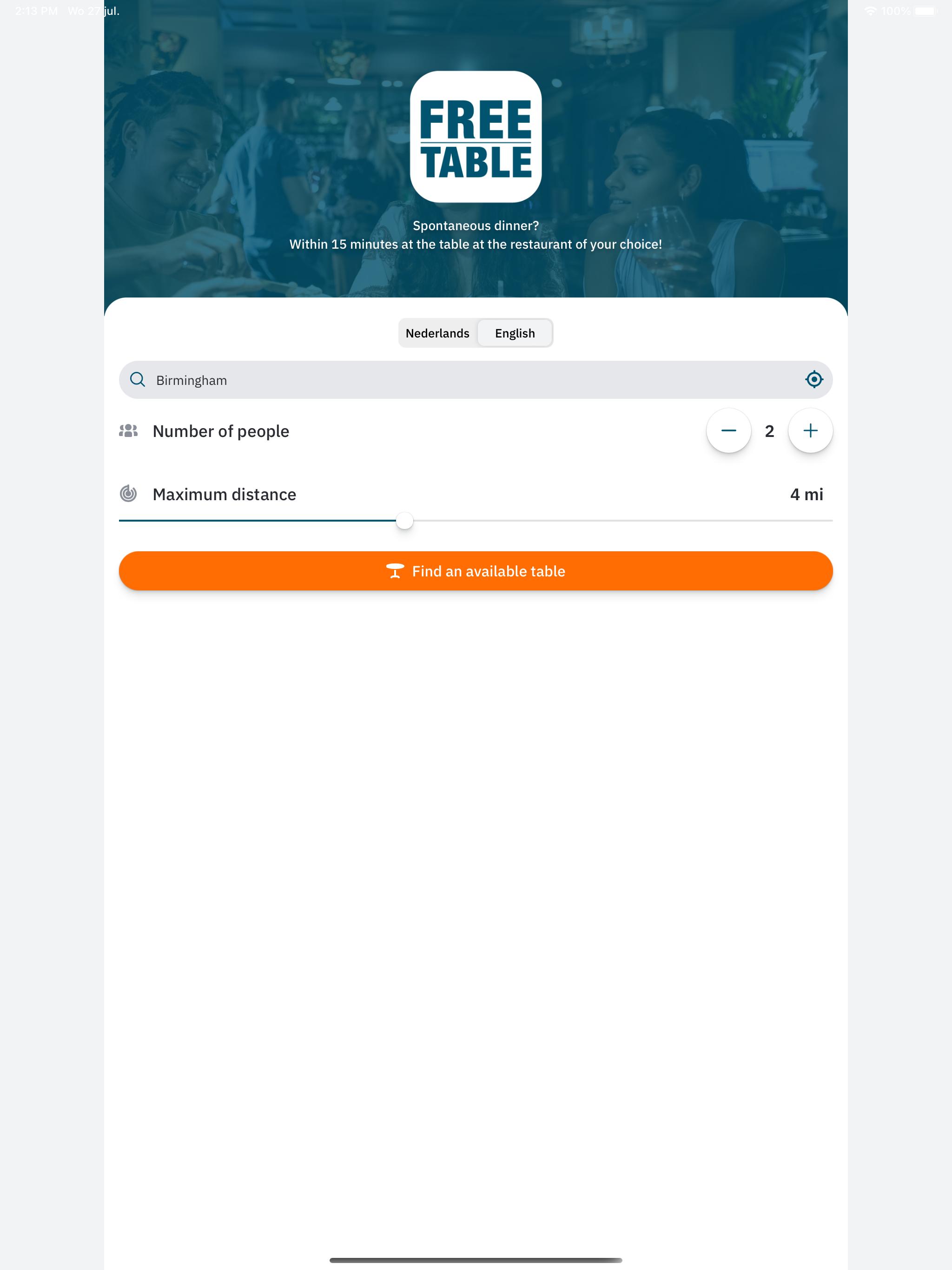Click the people group icon
Screen dimensions: 952x1270
tap(128, 430)
